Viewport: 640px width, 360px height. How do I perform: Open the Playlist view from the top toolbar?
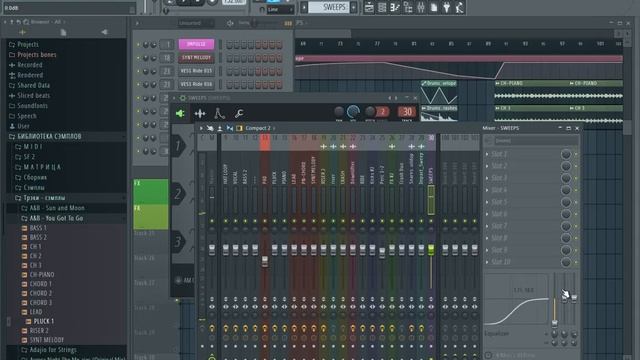pyautogui.click(x=369, y=7)
